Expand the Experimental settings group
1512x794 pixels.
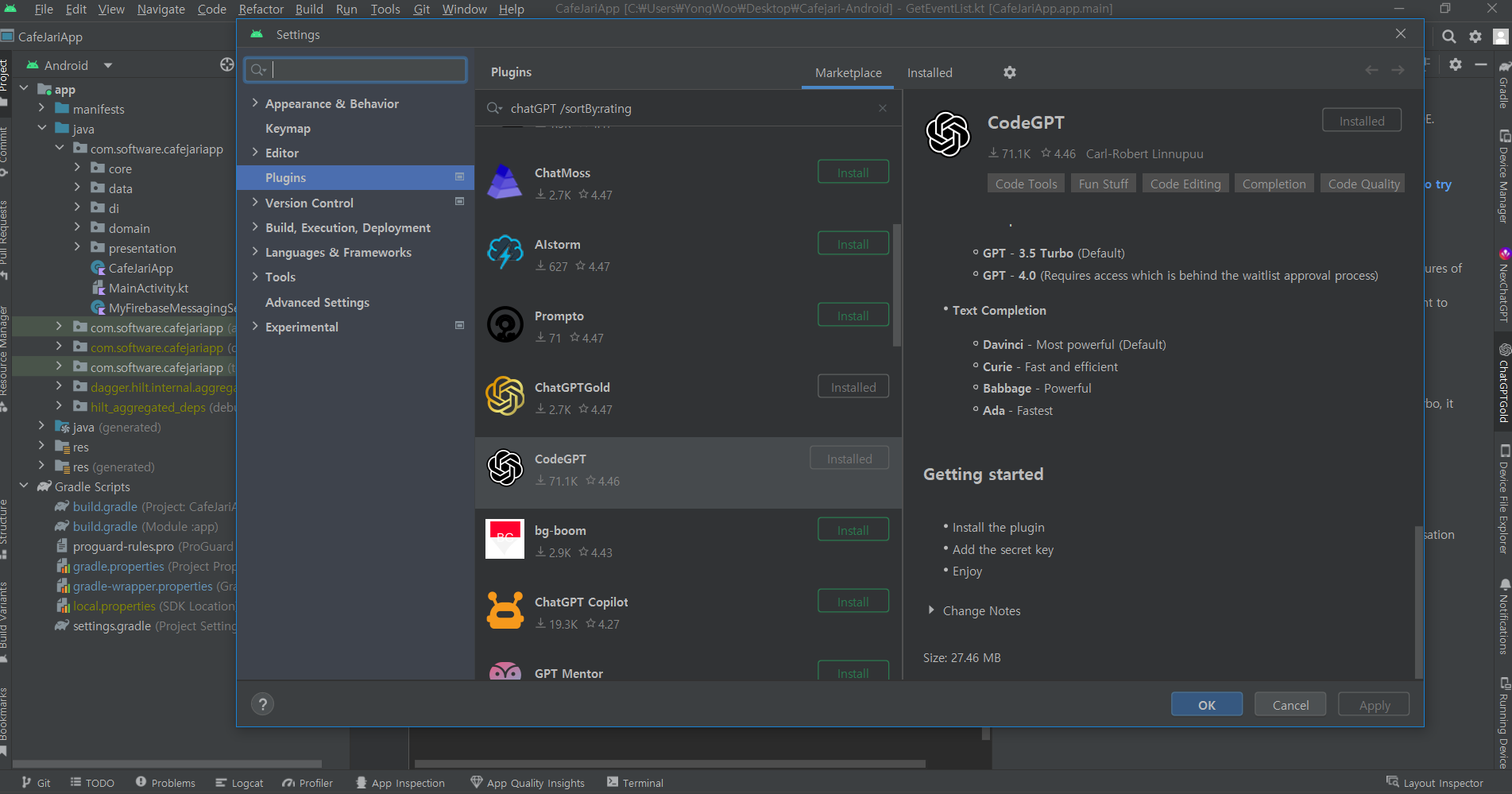coord(255,327)
